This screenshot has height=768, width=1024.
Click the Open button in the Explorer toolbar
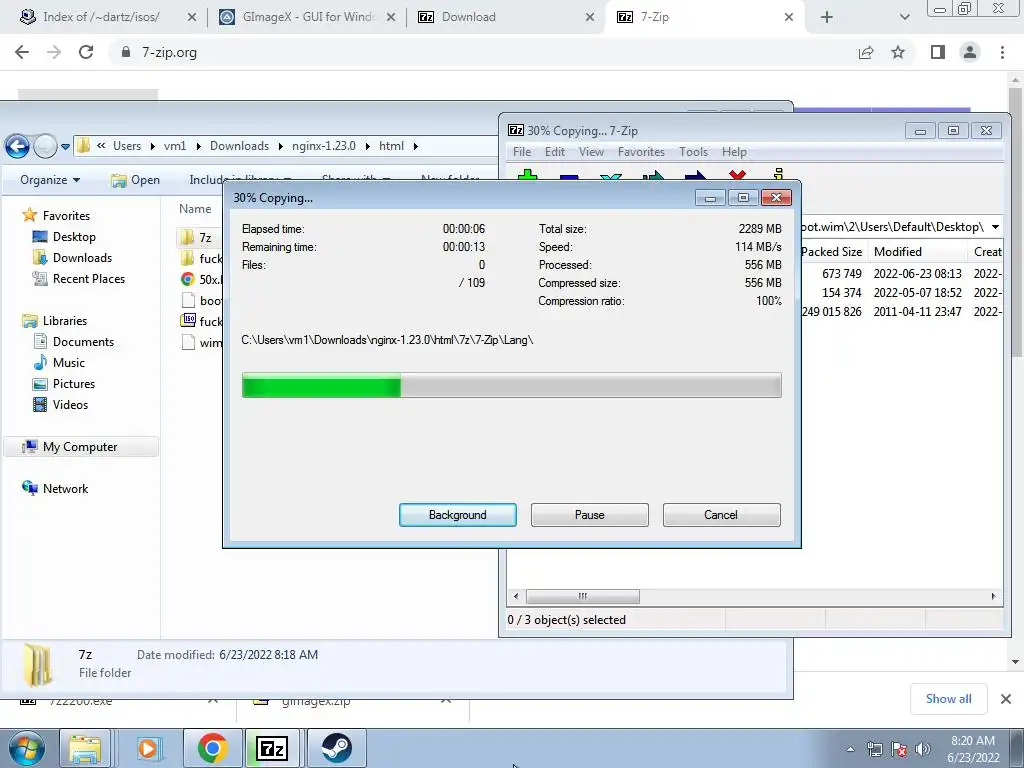click(135, 180)
